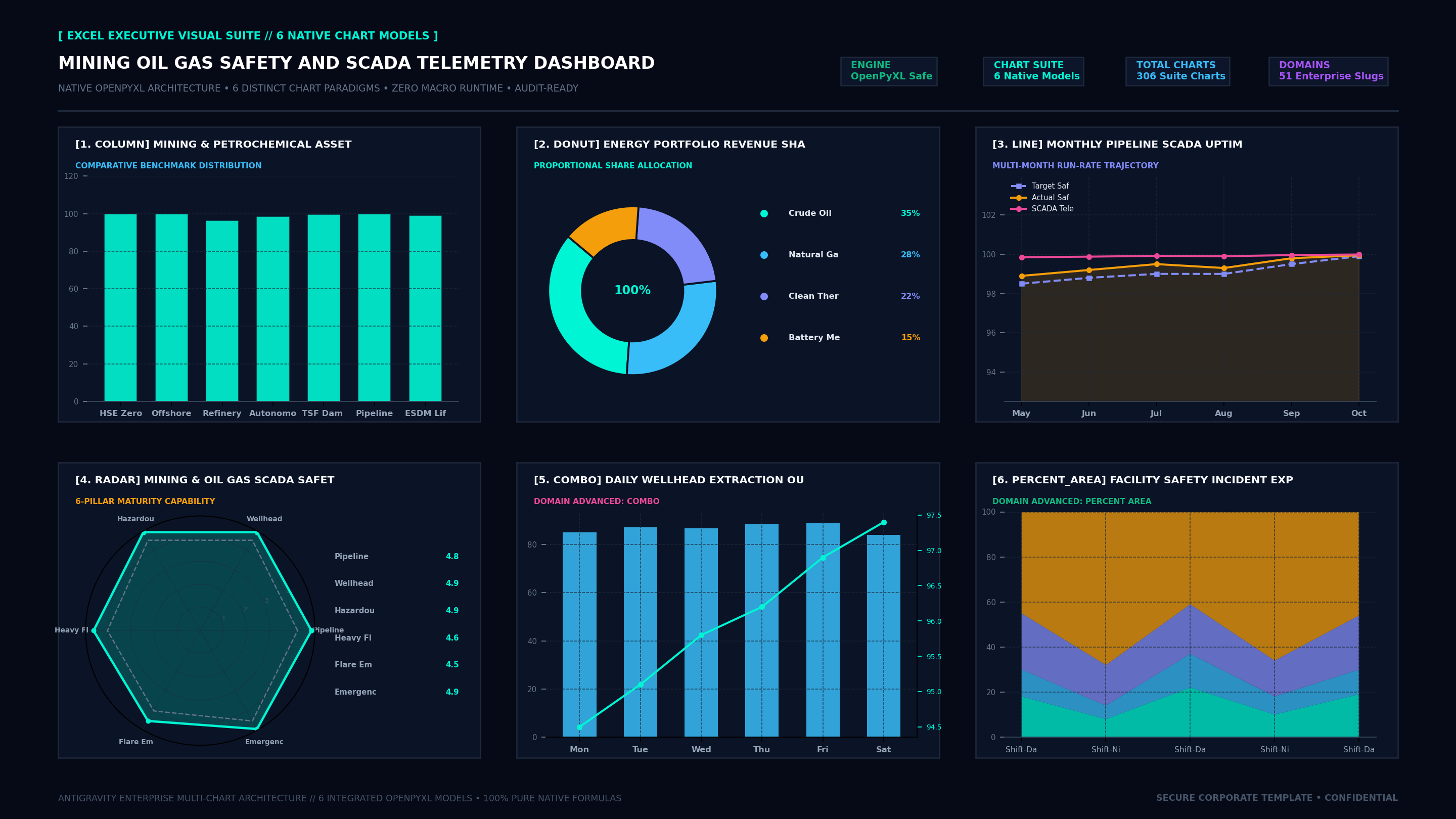The height and width of the screenshot is (819, 1456).
Task: Click the Emergenc radar vertex point
Action: point(257,729)
